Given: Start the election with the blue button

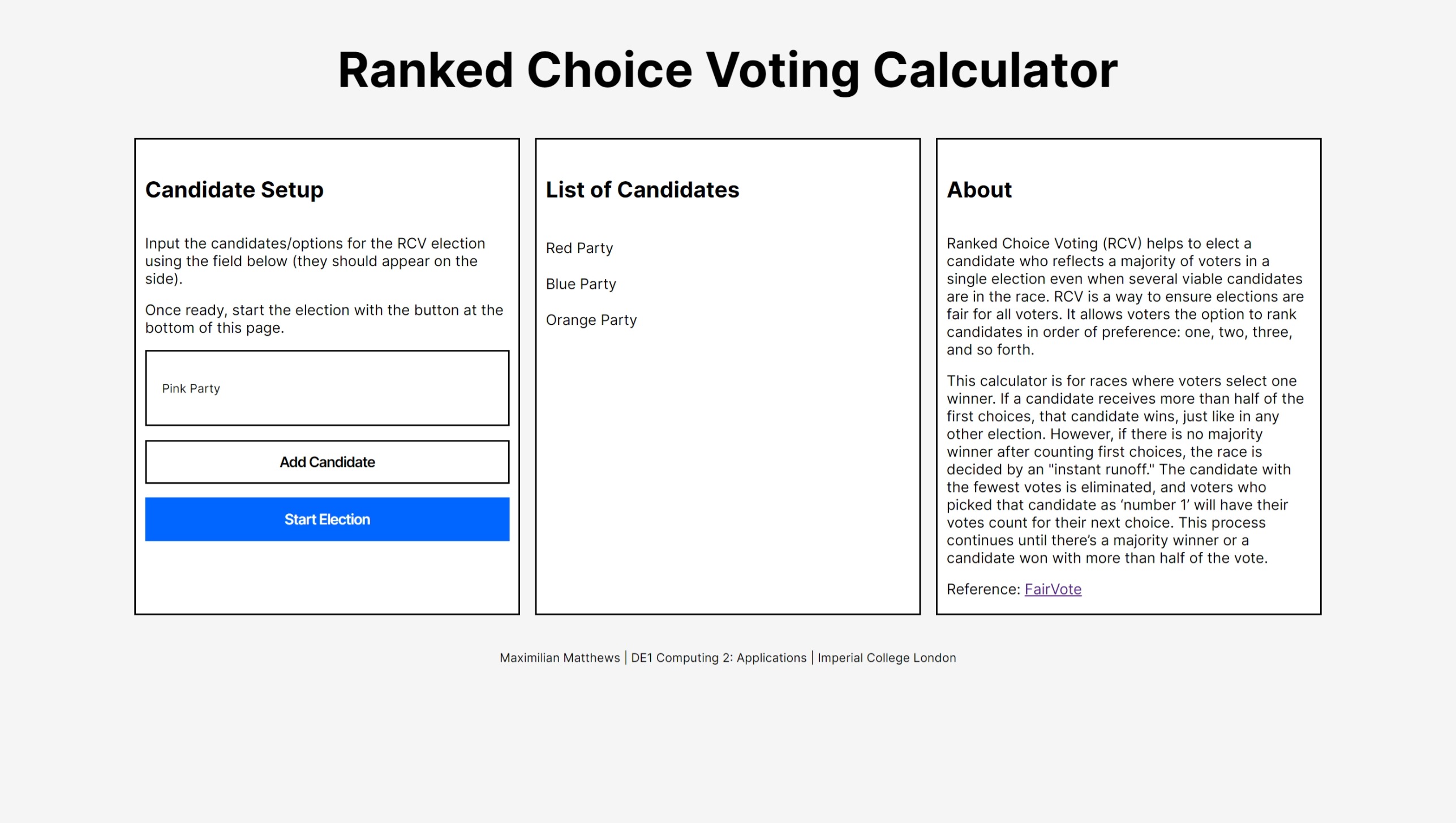Looking at the screenshot, I should pyautogui.click(x=327, y=519).
